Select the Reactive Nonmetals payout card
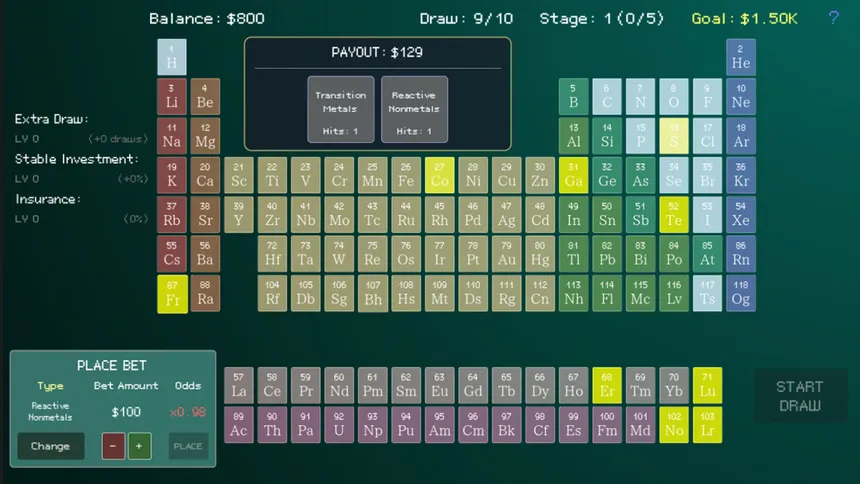The height and width of the screenshot is (484, 860). 414,109
